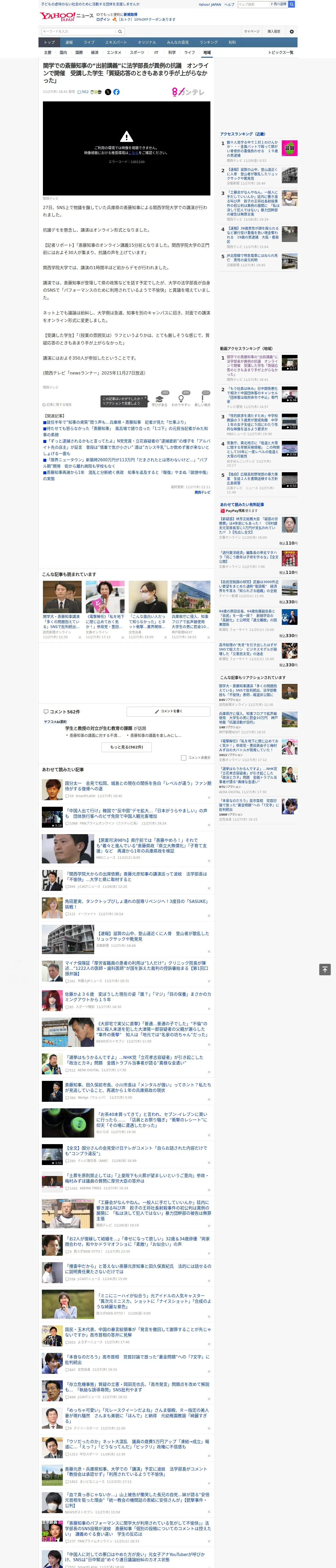Image resolution: width=336 pixels, height=1568 pixels.
Task: Play ranked video with 6:36 duration thumbnail
Action: click(290, 394)
